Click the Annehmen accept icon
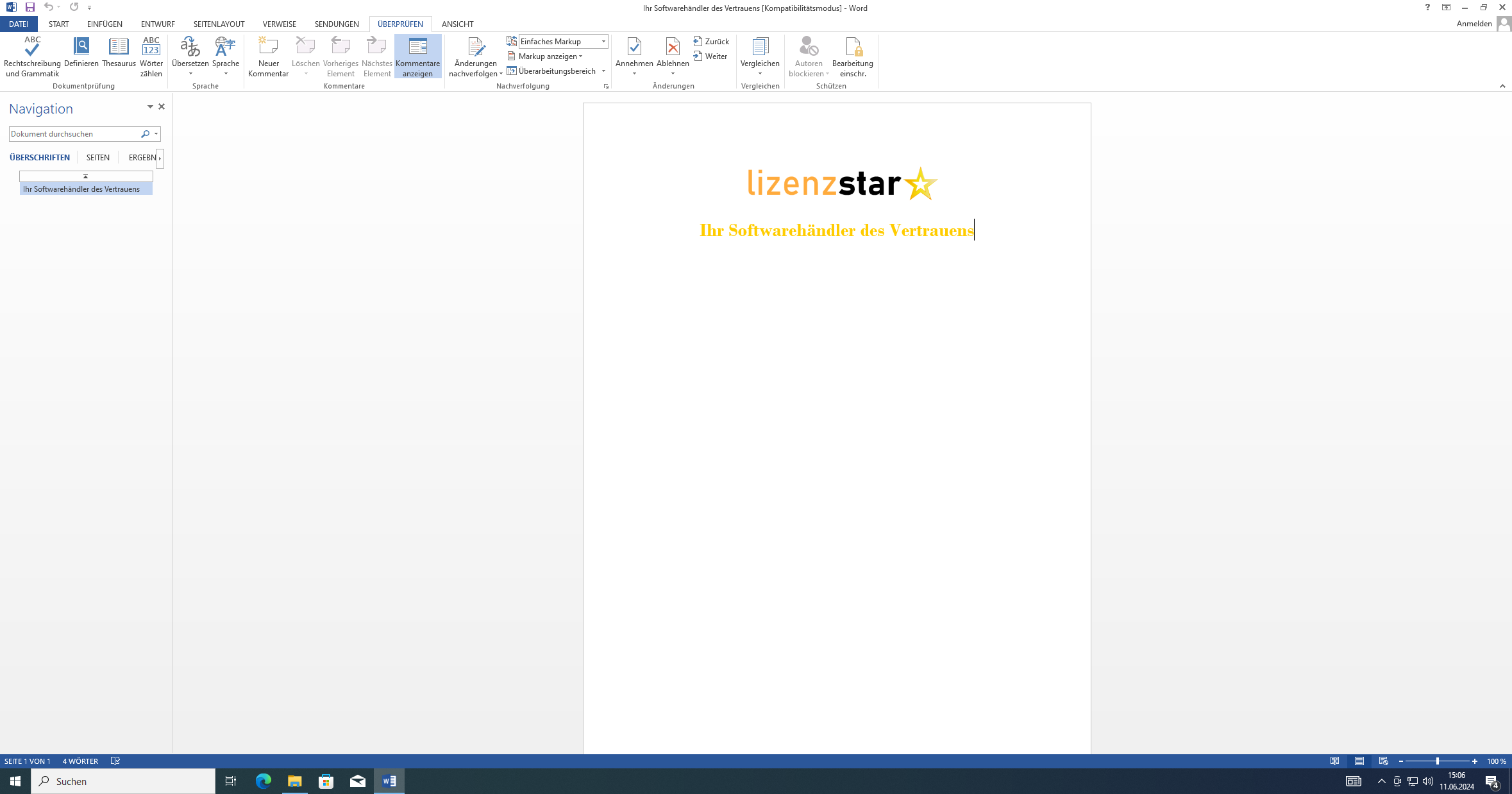The width and height of the screenshot is (1512, 794). coord(634,47)
